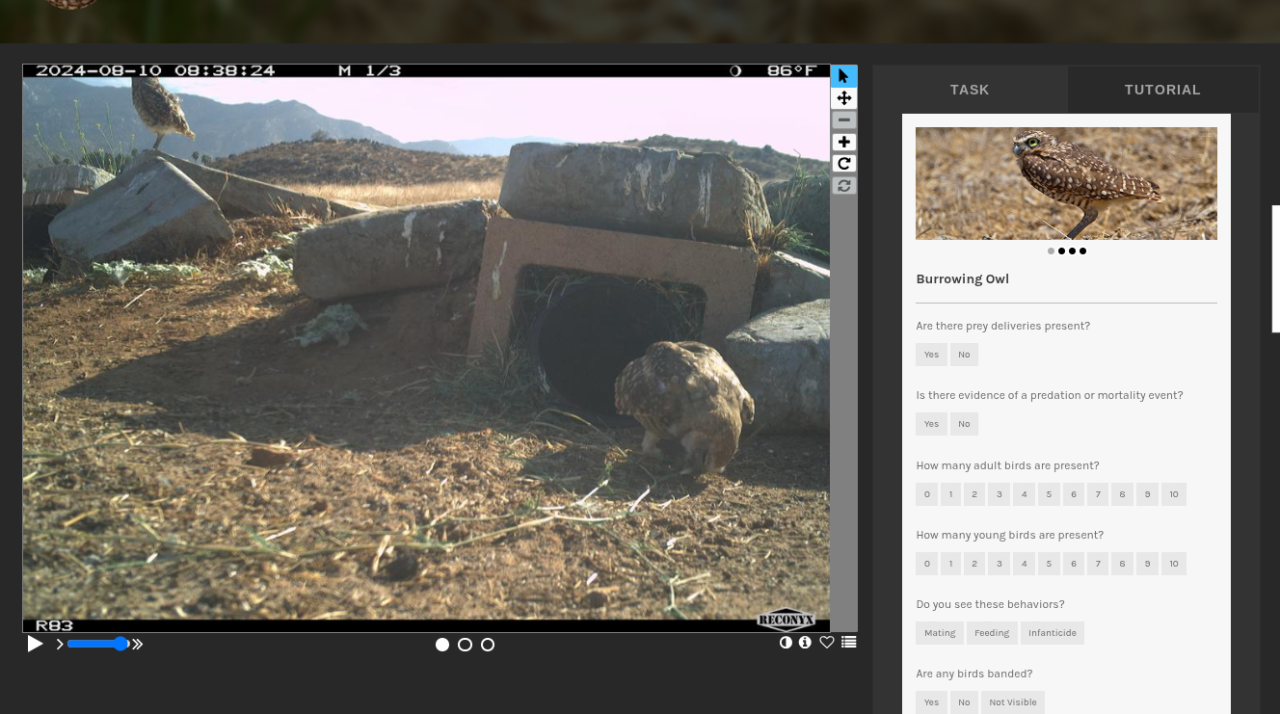The image size is (1280, 714).
Task: Click the 'Burrowing Owl' heading text
Action: coord(962,279)
